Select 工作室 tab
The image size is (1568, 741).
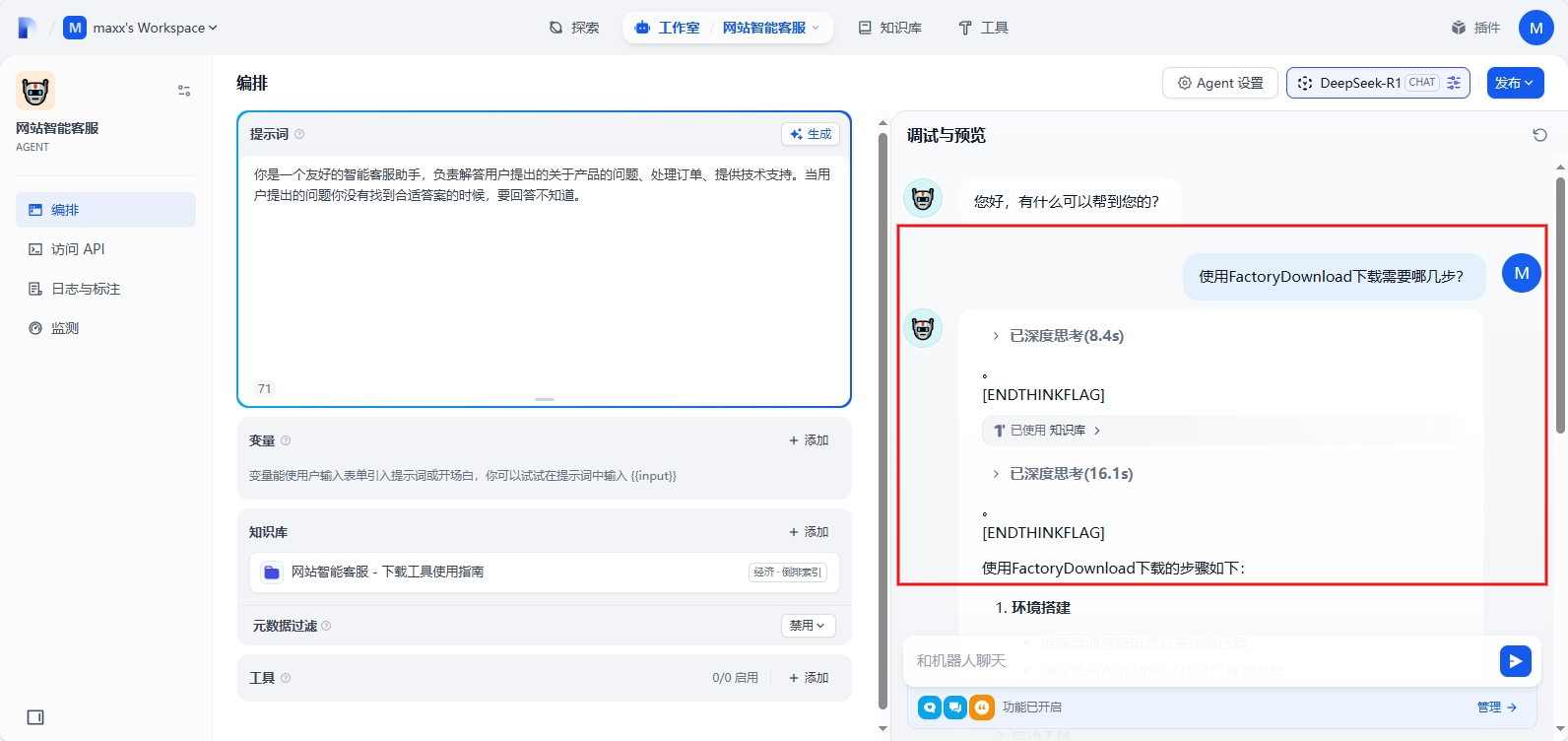[668, 28]
